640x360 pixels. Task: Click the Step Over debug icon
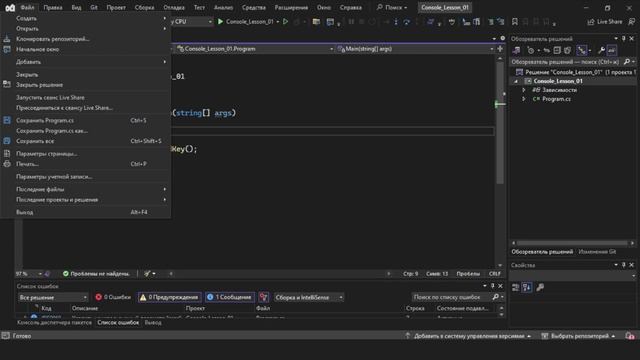pos(407,22)
